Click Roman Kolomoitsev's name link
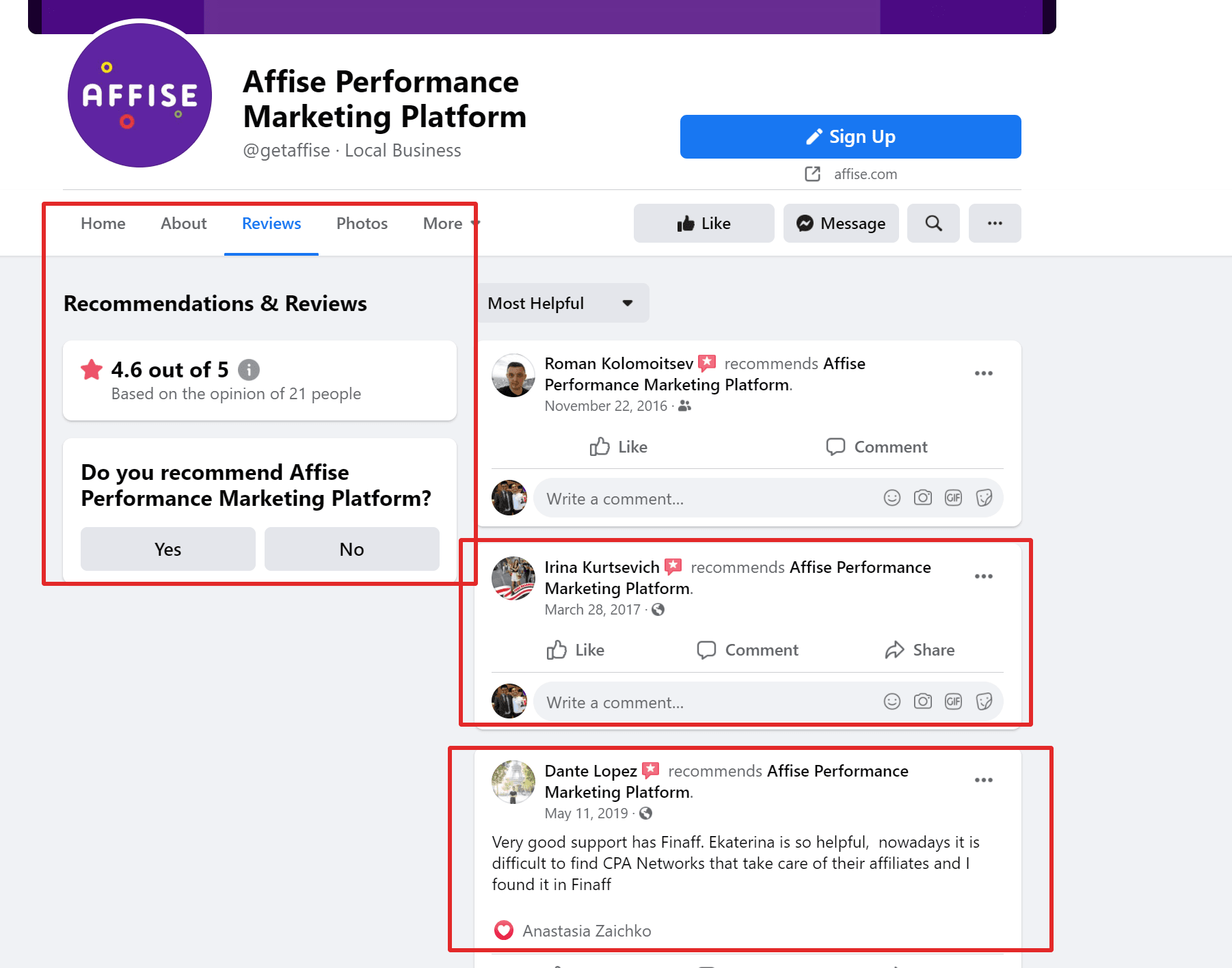 [x=619, y=364]
